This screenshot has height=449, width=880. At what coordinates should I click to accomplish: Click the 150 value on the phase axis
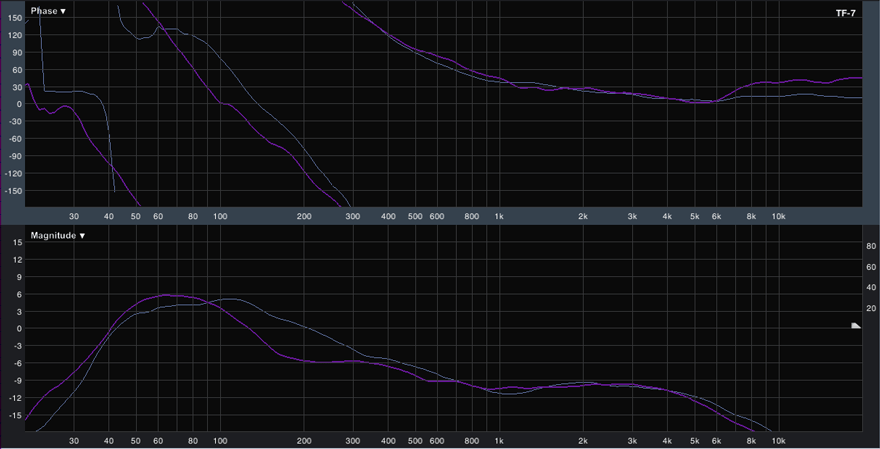coord(15,18)
